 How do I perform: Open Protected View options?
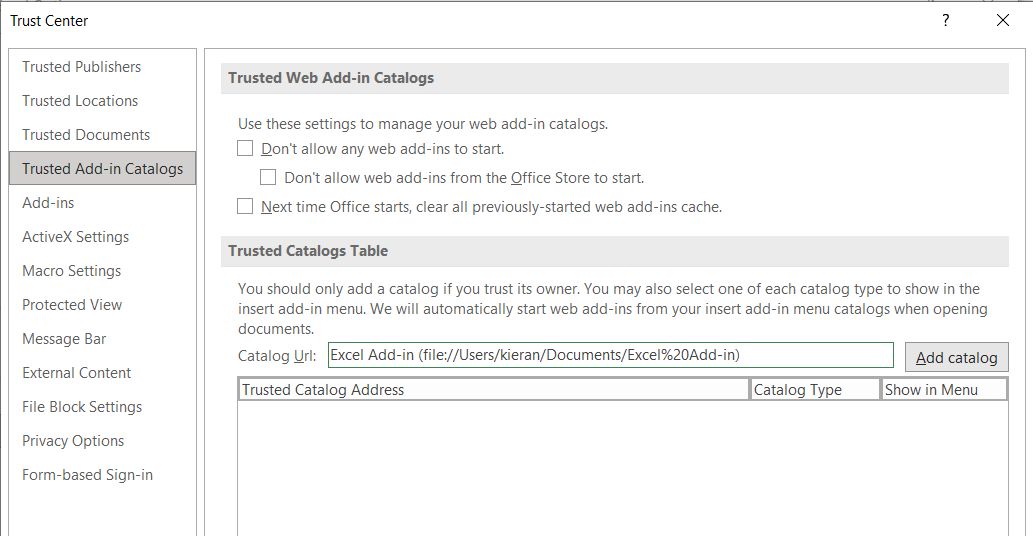72,305
